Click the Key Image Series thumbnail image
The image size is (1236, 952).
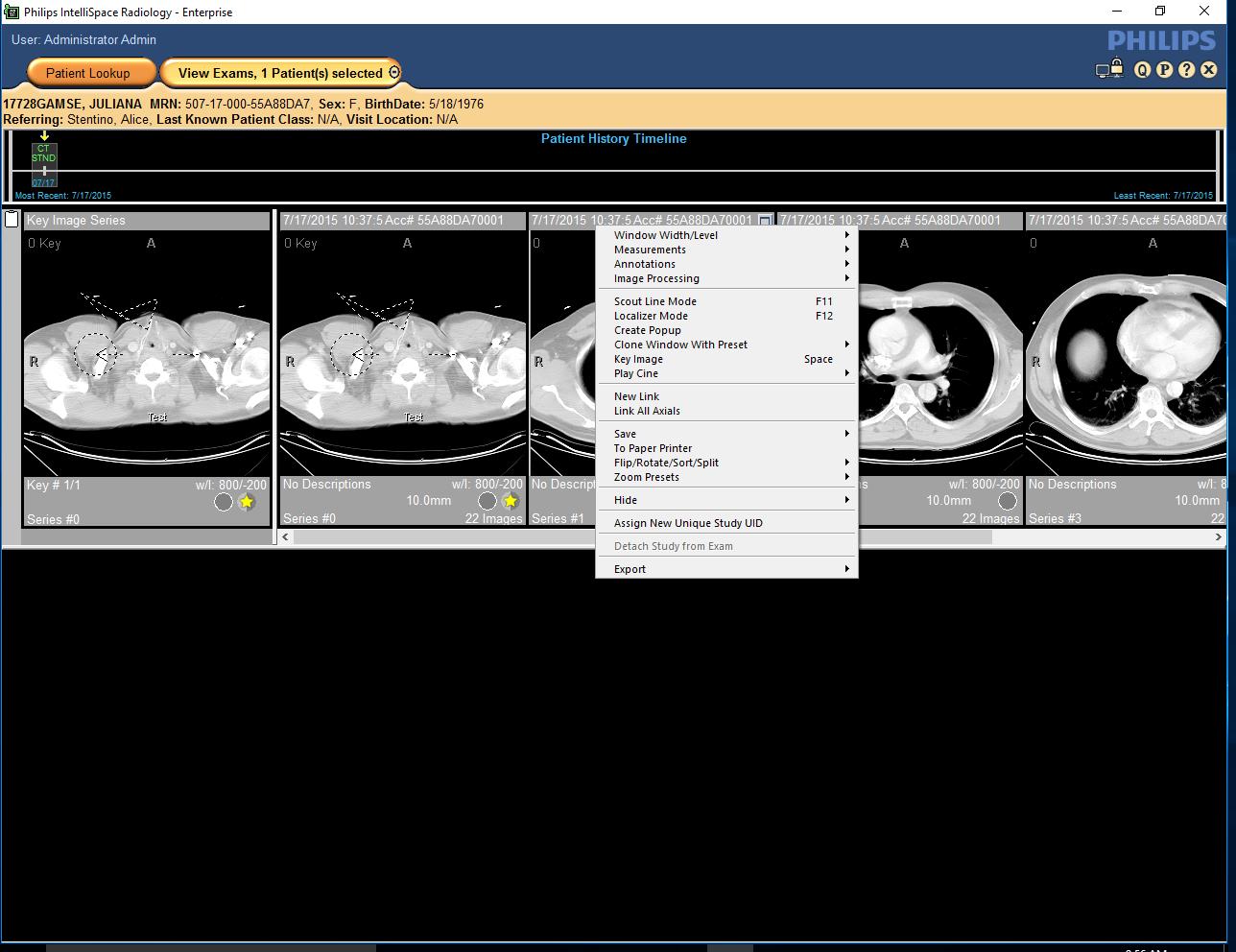(147, 354)
